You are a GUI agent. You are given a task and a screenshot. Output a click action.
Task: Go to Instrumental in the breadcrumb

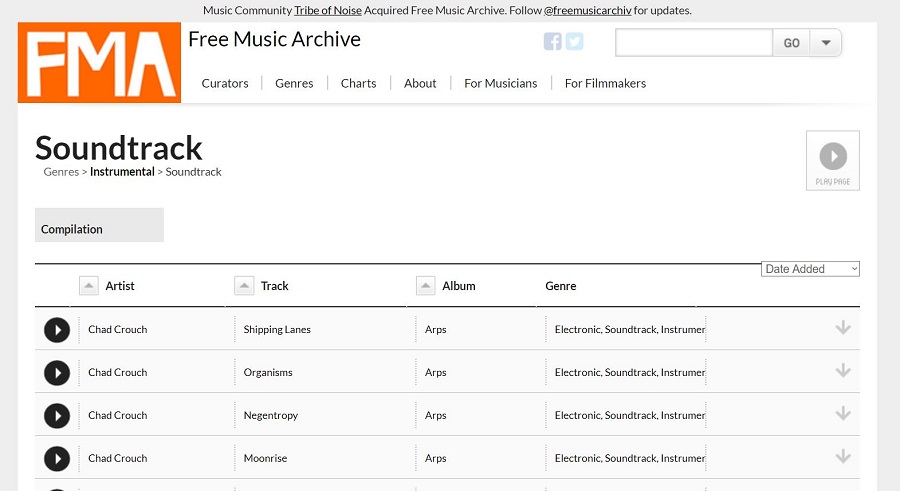[x=122, y=172]
